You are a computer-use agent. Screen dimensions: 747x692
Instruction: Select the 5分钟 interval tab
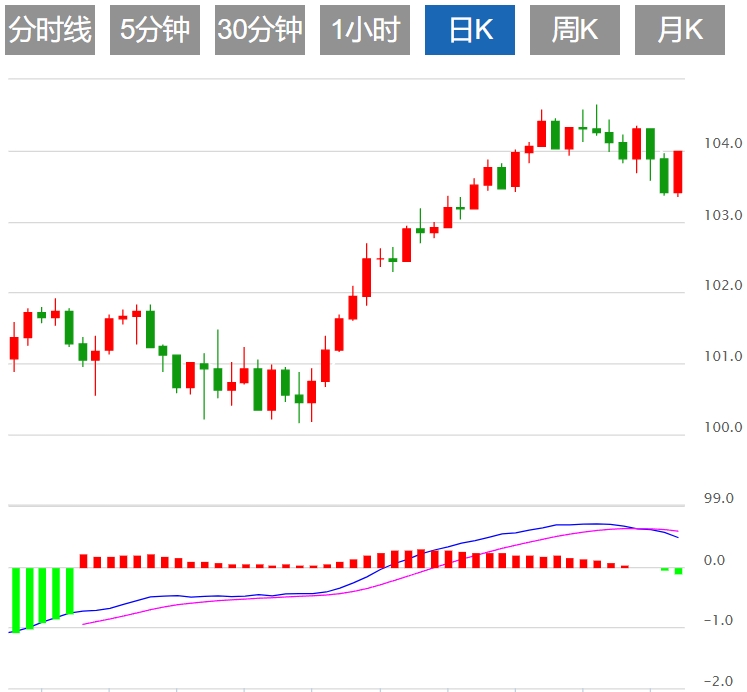click(x=155, y=31)
